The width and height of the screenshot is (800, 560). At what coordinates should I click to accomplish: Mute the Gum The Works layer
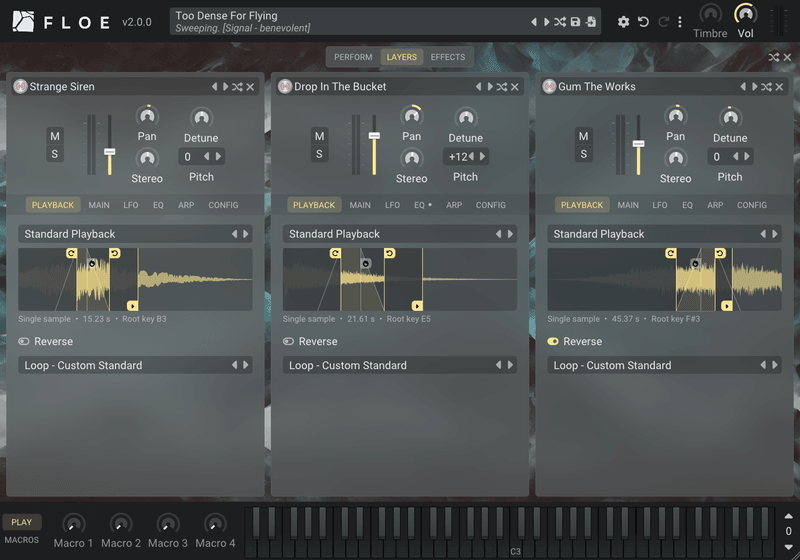click(x=584, y=136)
